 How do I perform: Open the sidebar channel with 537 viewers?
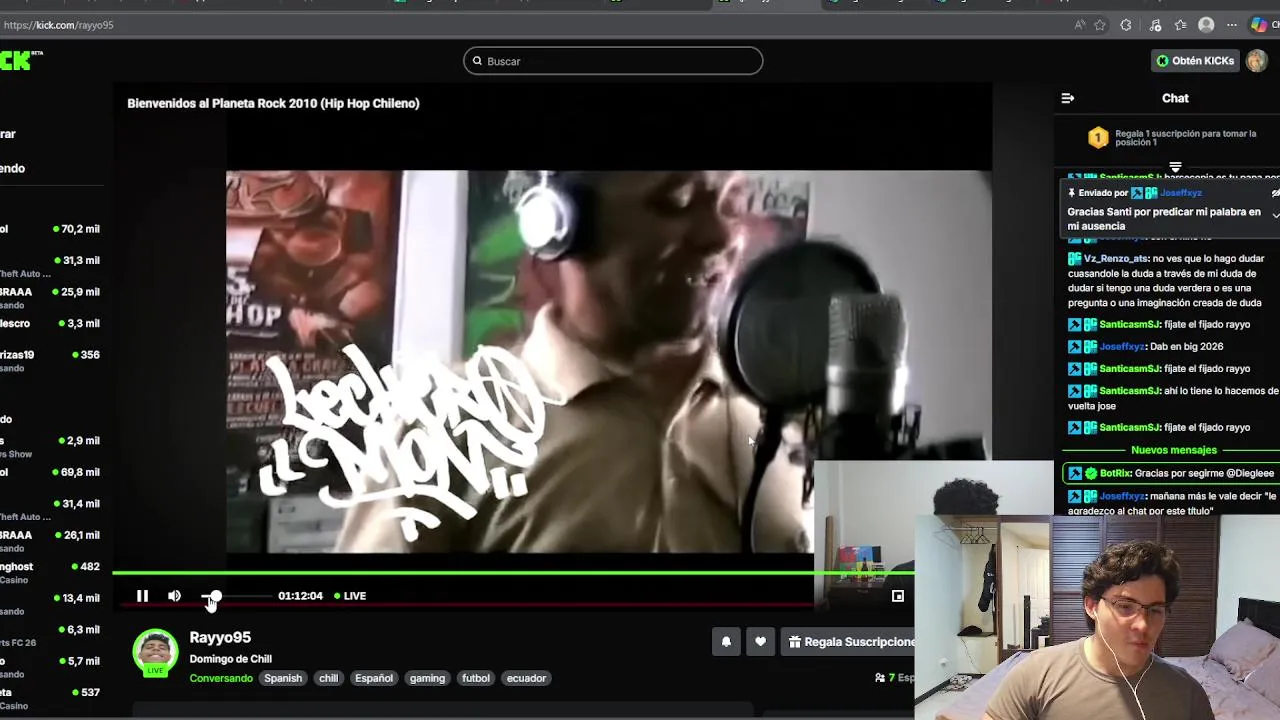(x=50, y=697)
